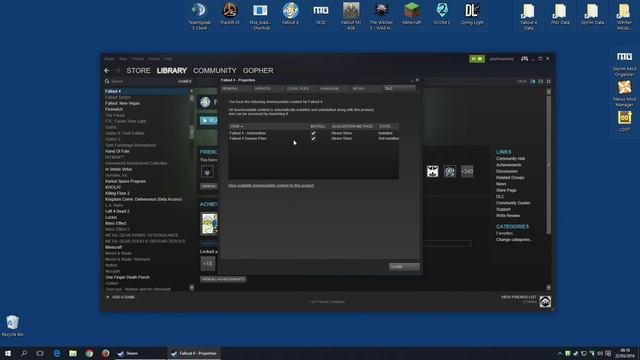Open the green Steam notifications indicator
The height and width of the screenshot is (360, 640).
coord(476,59)
